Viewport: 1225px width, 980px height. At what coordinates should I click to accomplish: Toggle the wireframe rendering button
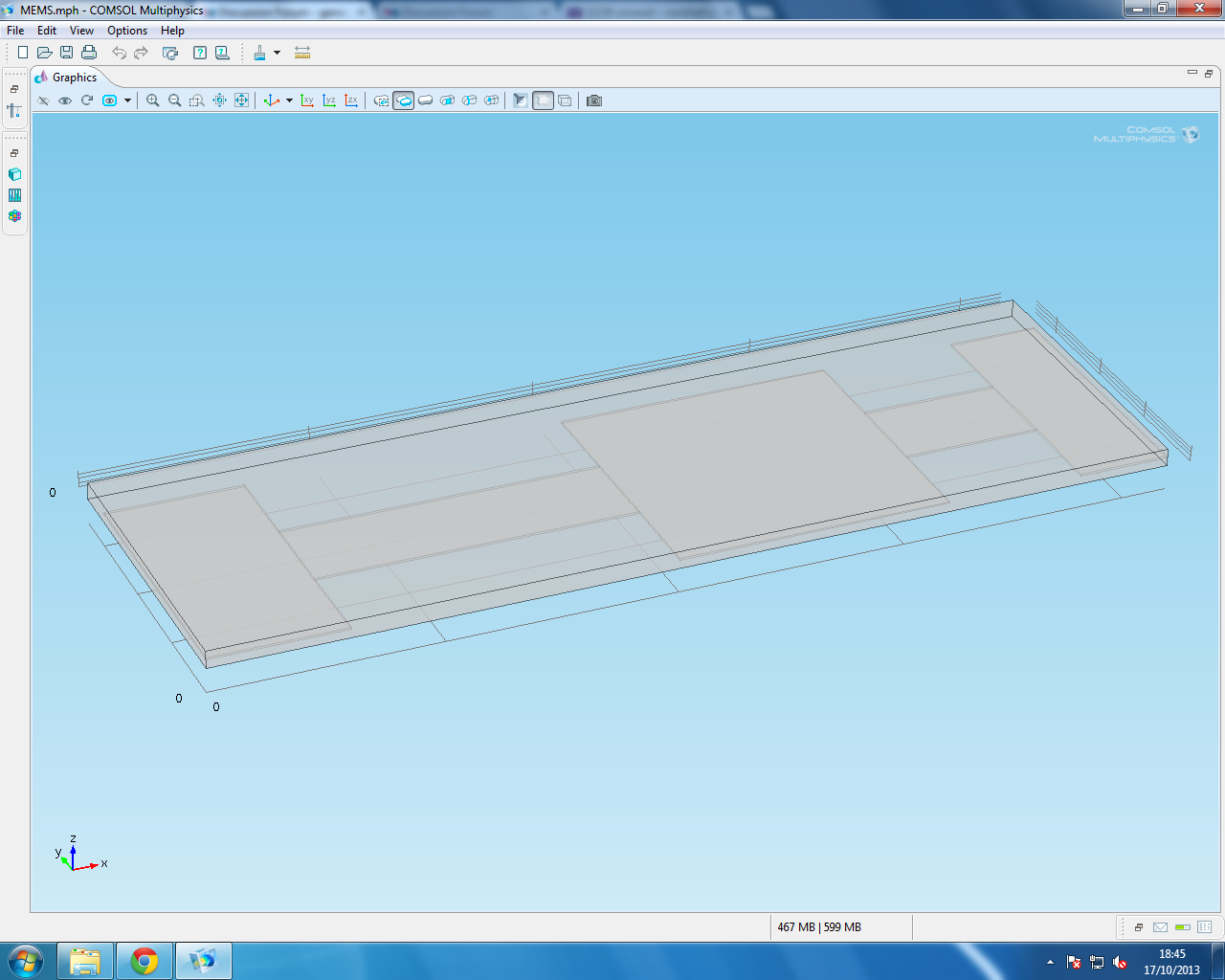tap(565, 100)
